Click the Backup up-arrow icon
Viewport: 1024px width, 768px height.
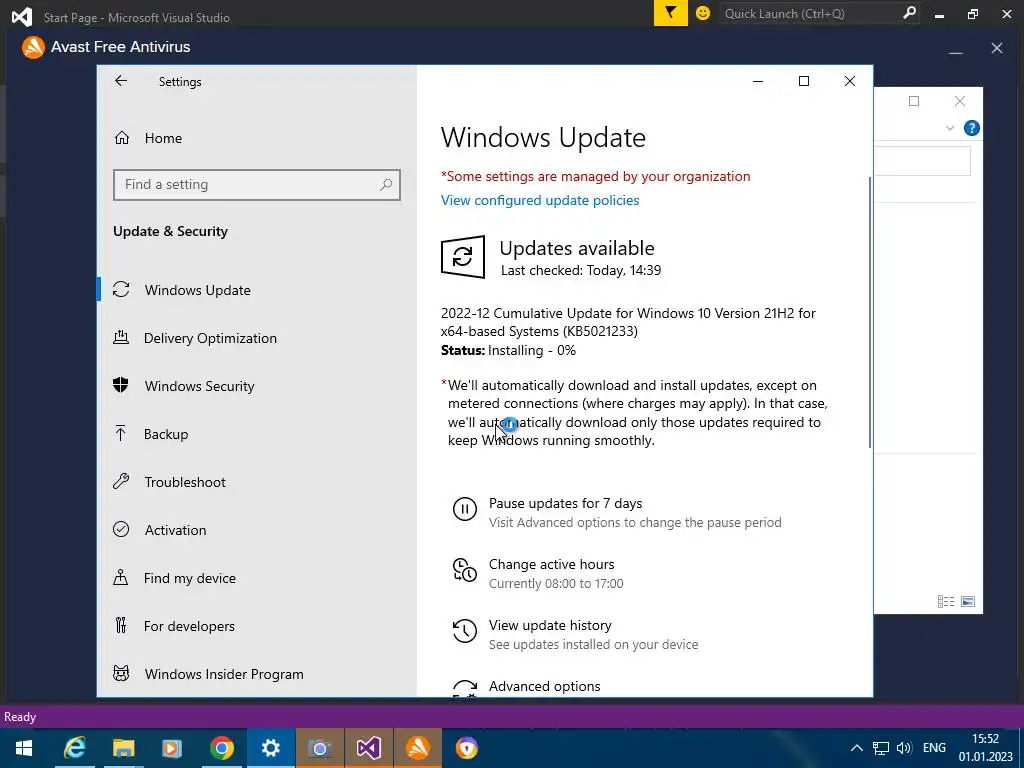coord(121,433)
